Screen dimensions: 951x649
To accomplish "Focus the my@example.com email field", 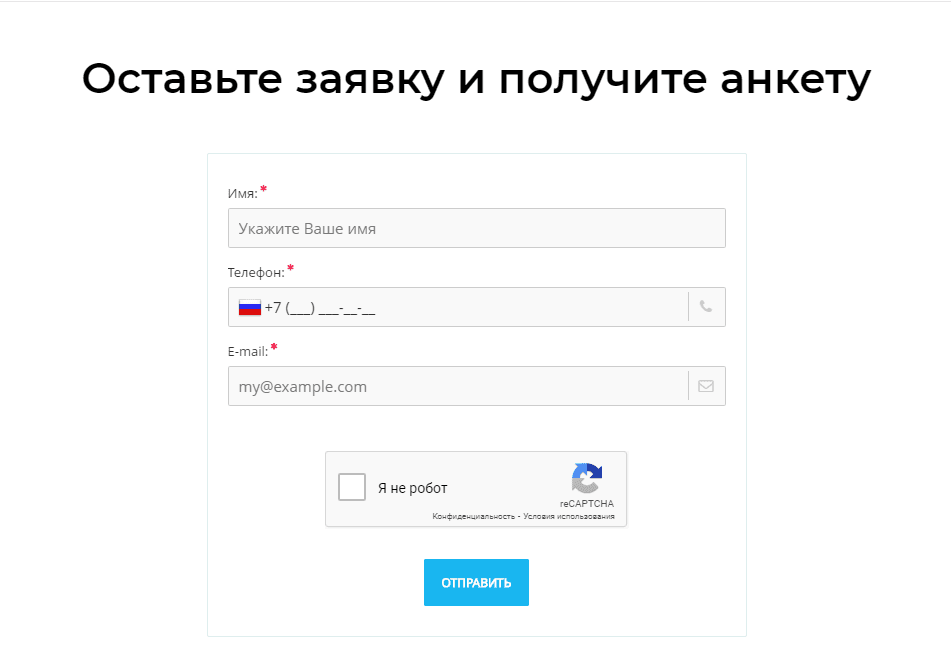I will pos(458,386).
